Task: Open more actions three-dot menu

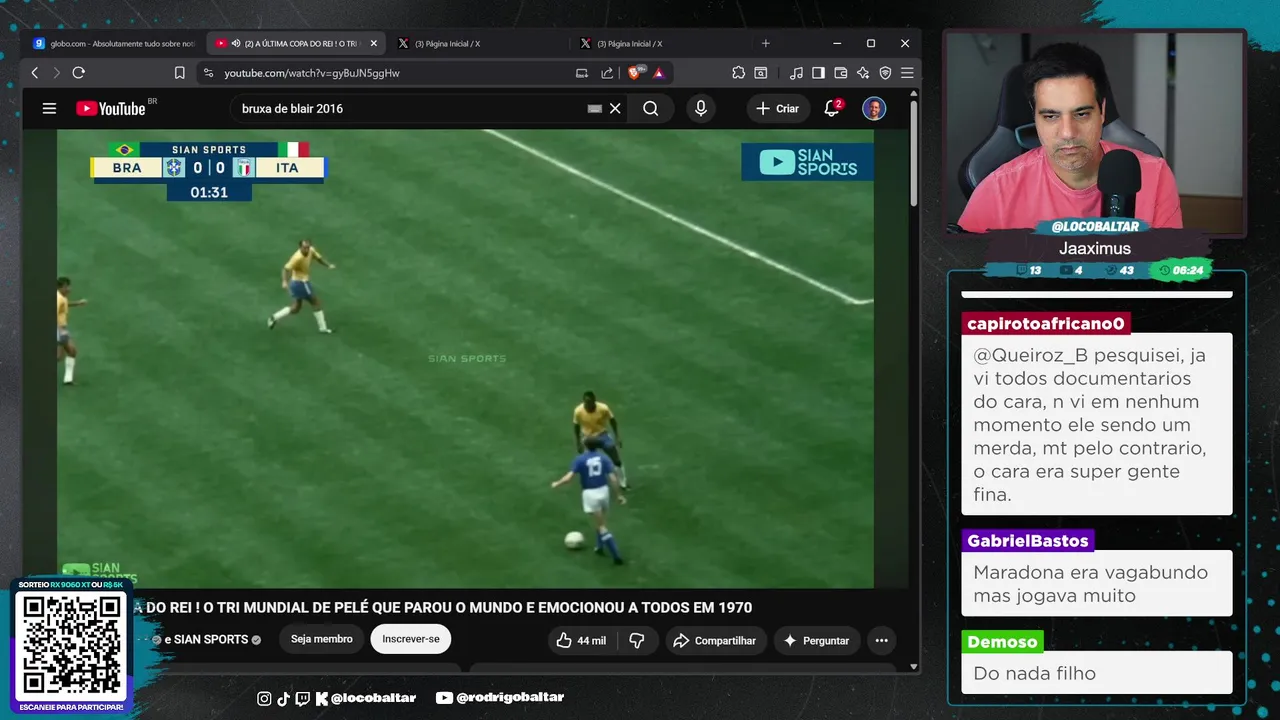Action: tap(881, 640)
